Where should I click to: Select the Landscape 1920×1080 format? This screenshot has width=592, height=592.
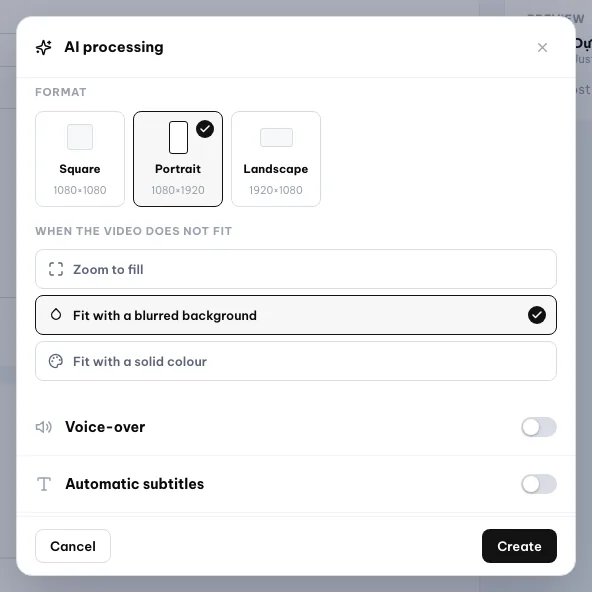point(276,159)
